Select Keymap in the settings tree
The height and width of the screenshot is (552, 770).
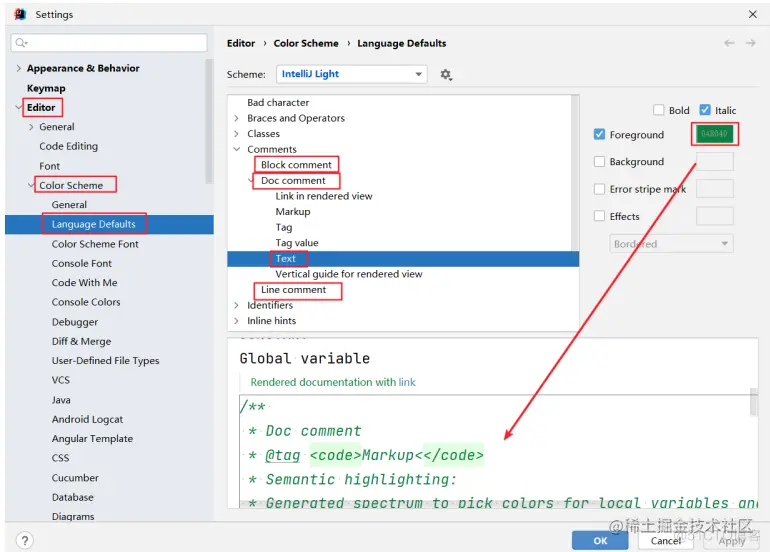(46, 88)
